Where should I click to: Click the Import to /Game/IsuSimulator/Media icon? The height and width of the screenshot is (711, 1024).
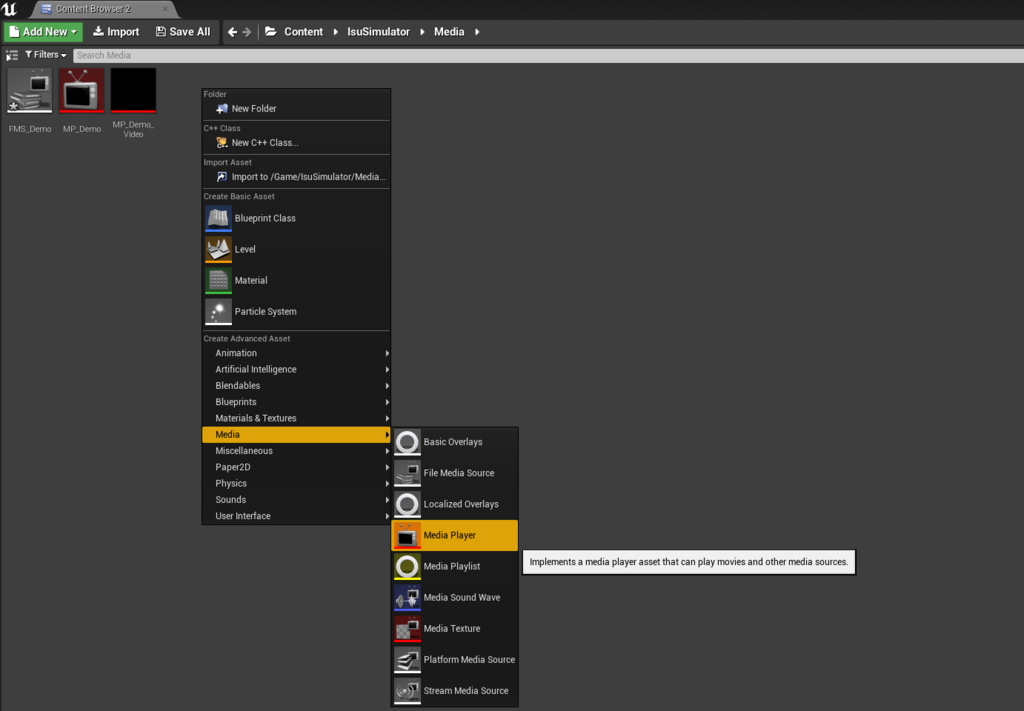(x=222, y=176)
